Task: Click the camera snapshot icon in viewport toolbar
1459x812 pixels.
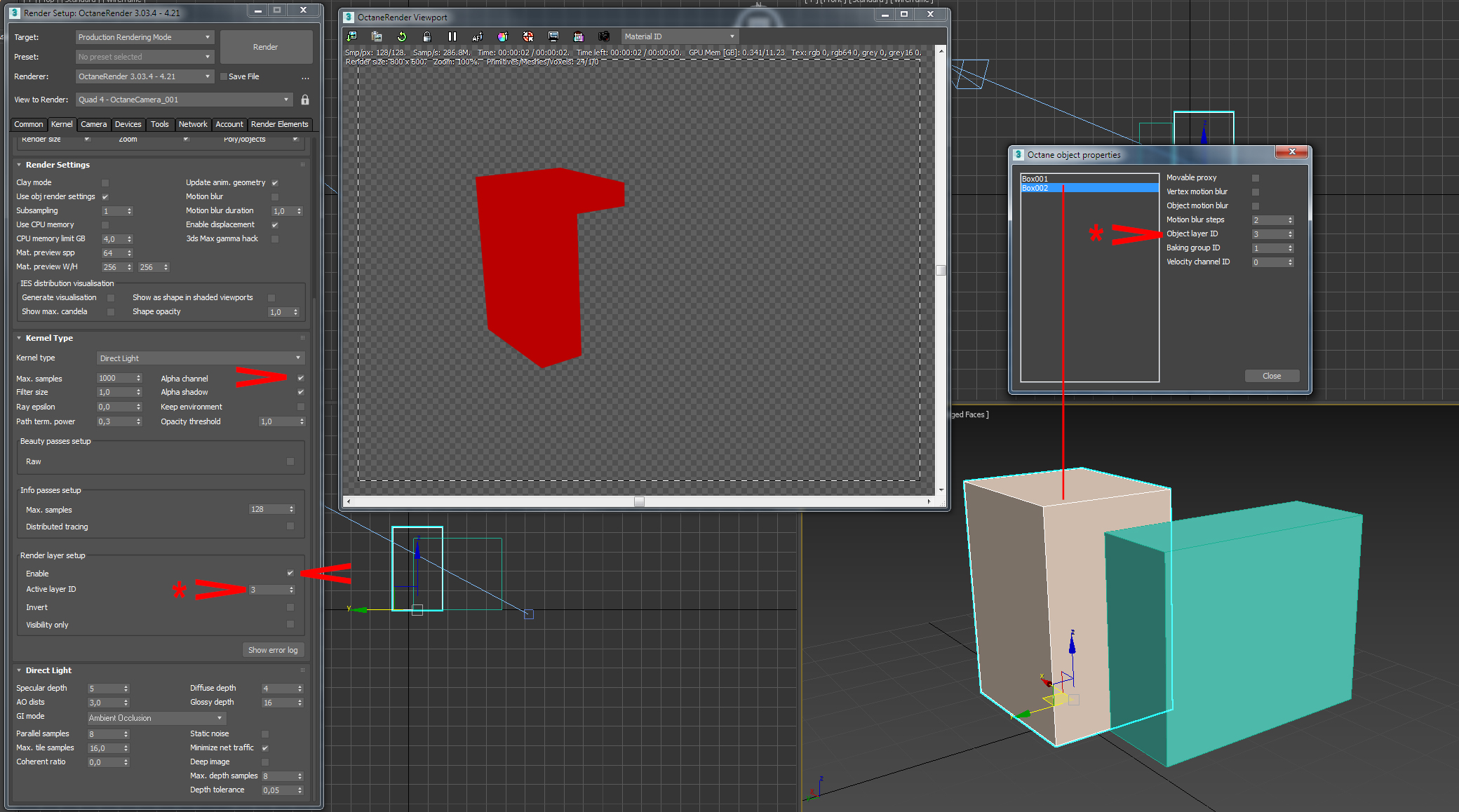Action: pyautogui.click(x=603, y=36)
